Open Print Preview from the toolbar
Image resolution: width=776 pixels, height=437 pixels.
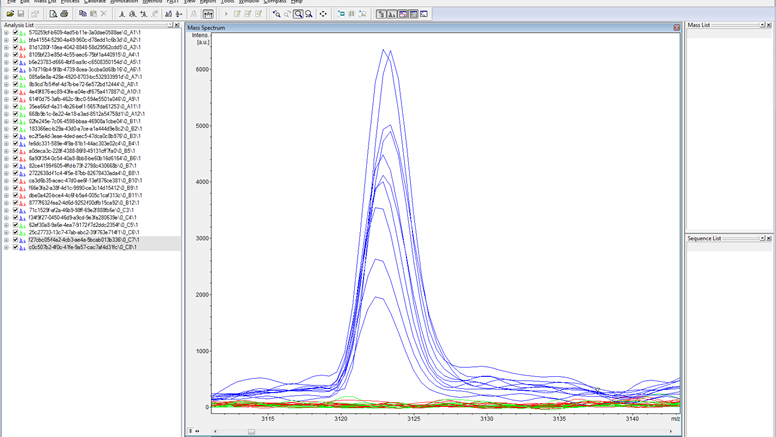click(53, 14)
